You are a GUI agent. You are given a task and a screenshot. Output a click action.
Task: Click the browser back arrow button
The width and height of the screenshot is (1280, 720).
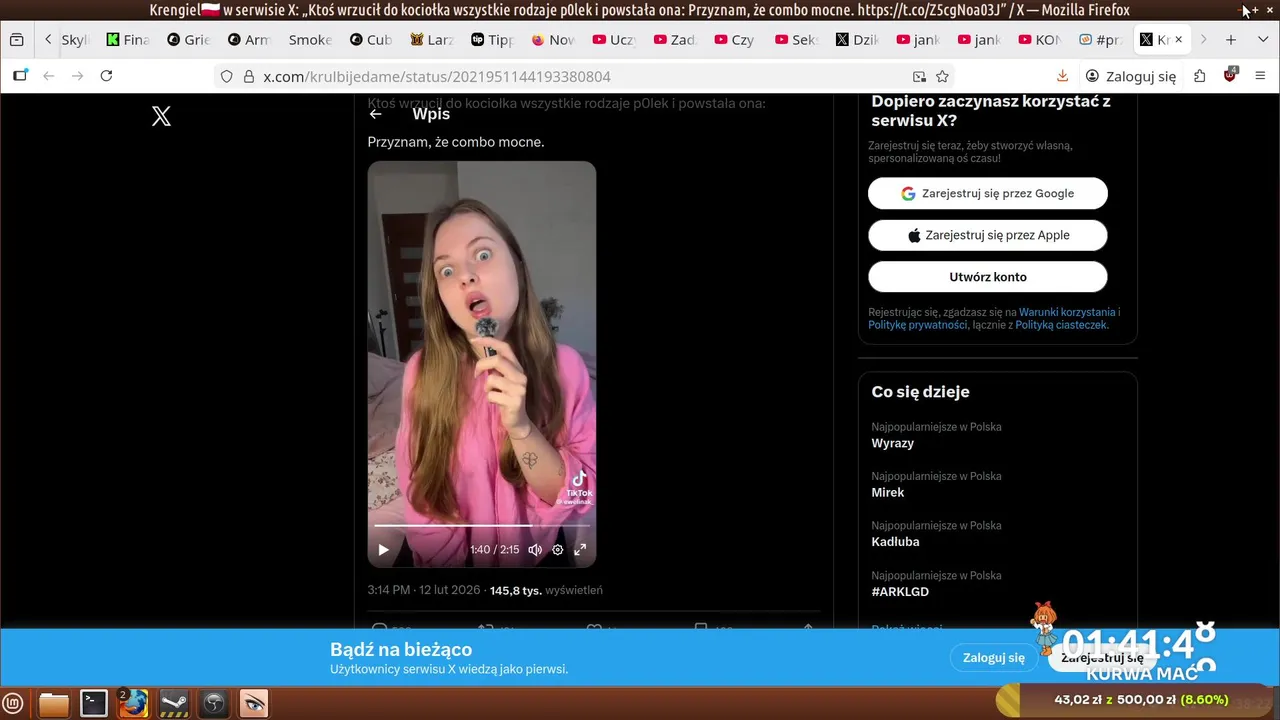point(48,76)
